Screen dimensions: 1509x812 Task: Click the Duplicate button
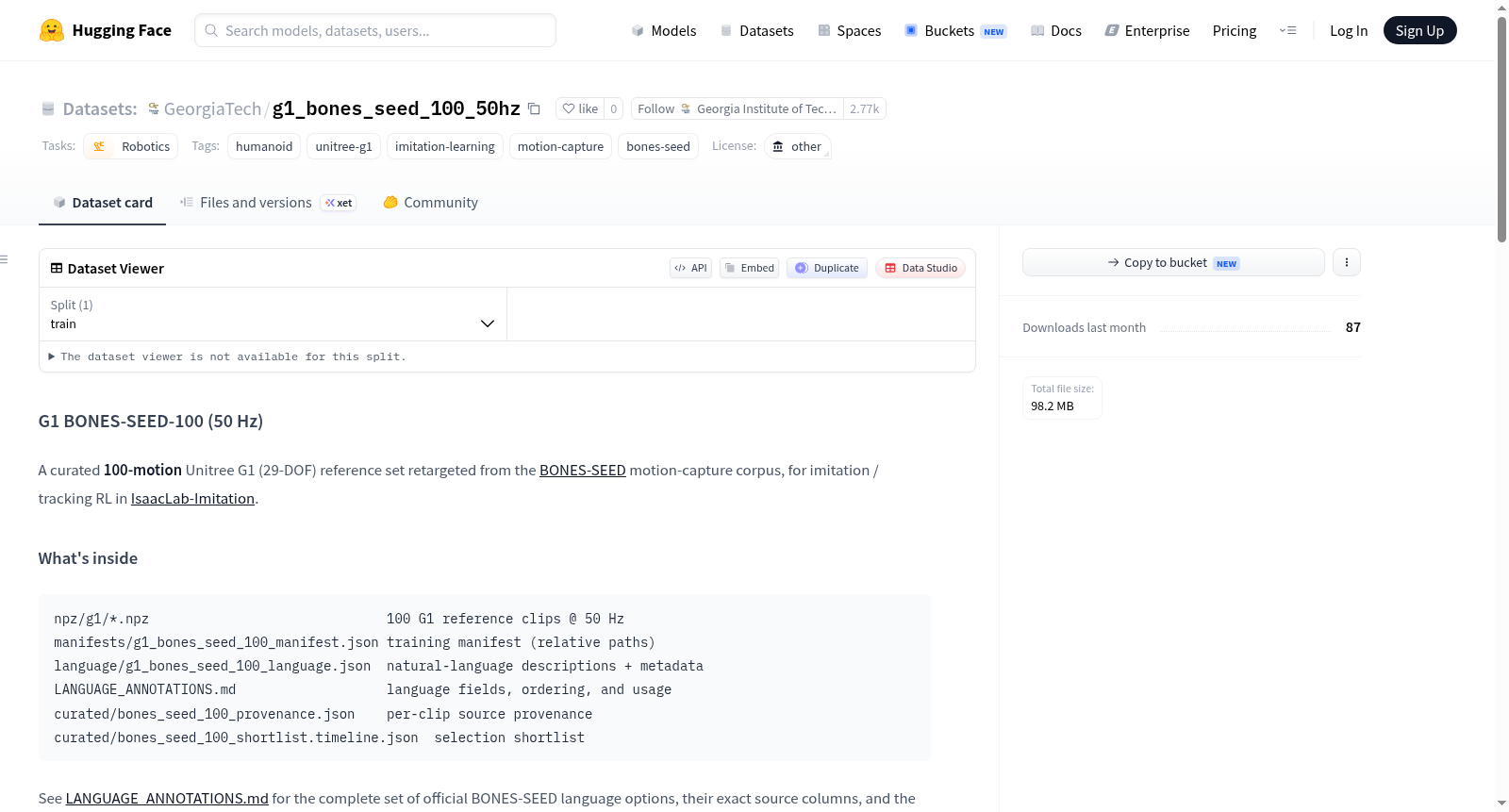[827, 268]
